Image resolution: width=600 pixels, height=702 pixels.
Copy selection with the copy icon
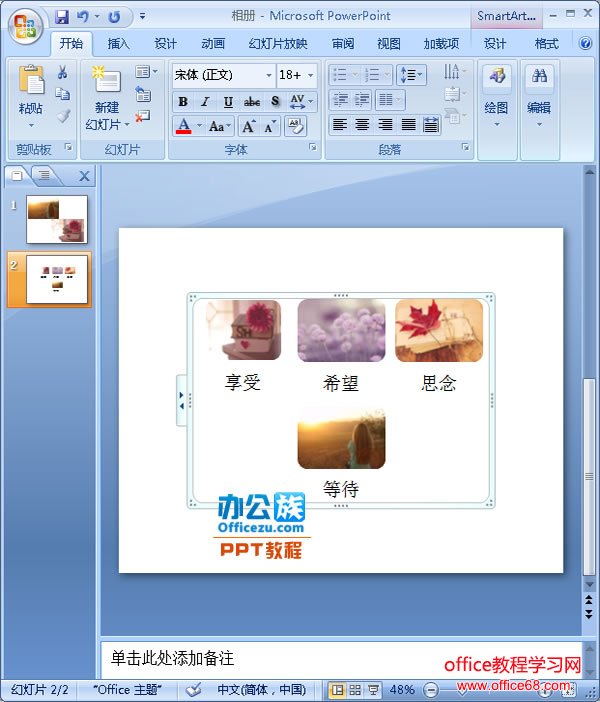click(62, 94)
